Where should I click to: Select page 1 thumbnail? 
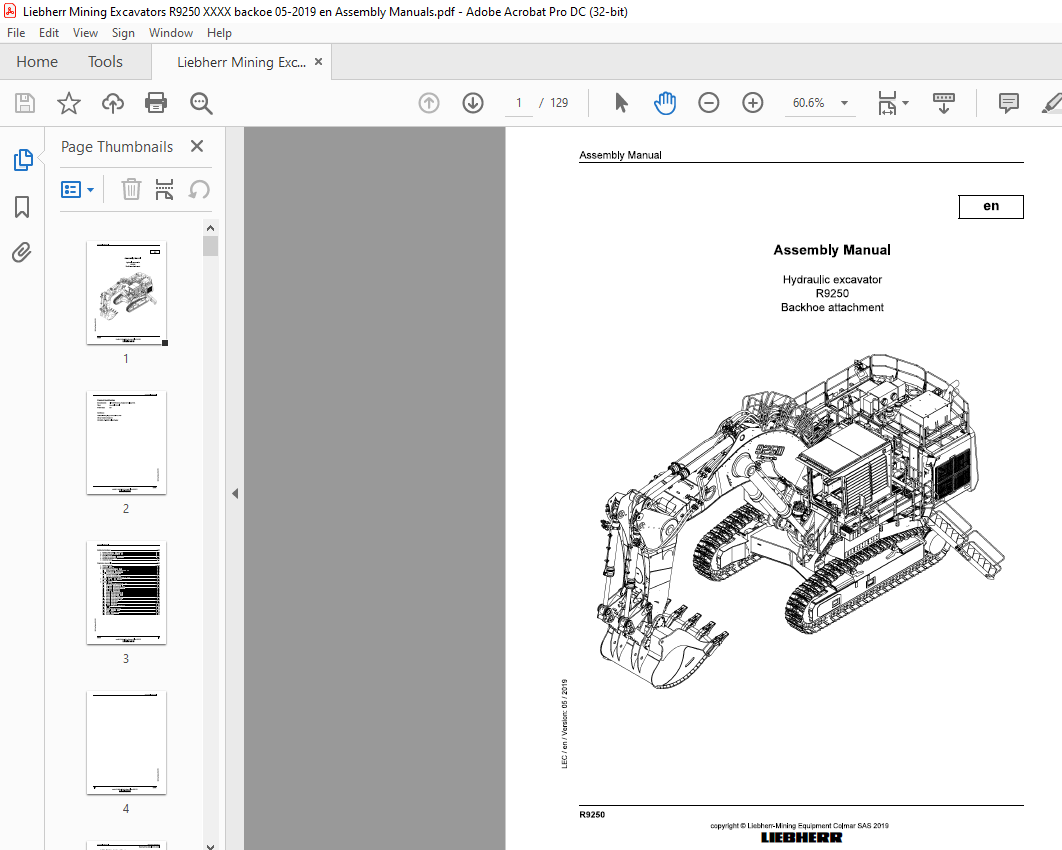point(127,293)
